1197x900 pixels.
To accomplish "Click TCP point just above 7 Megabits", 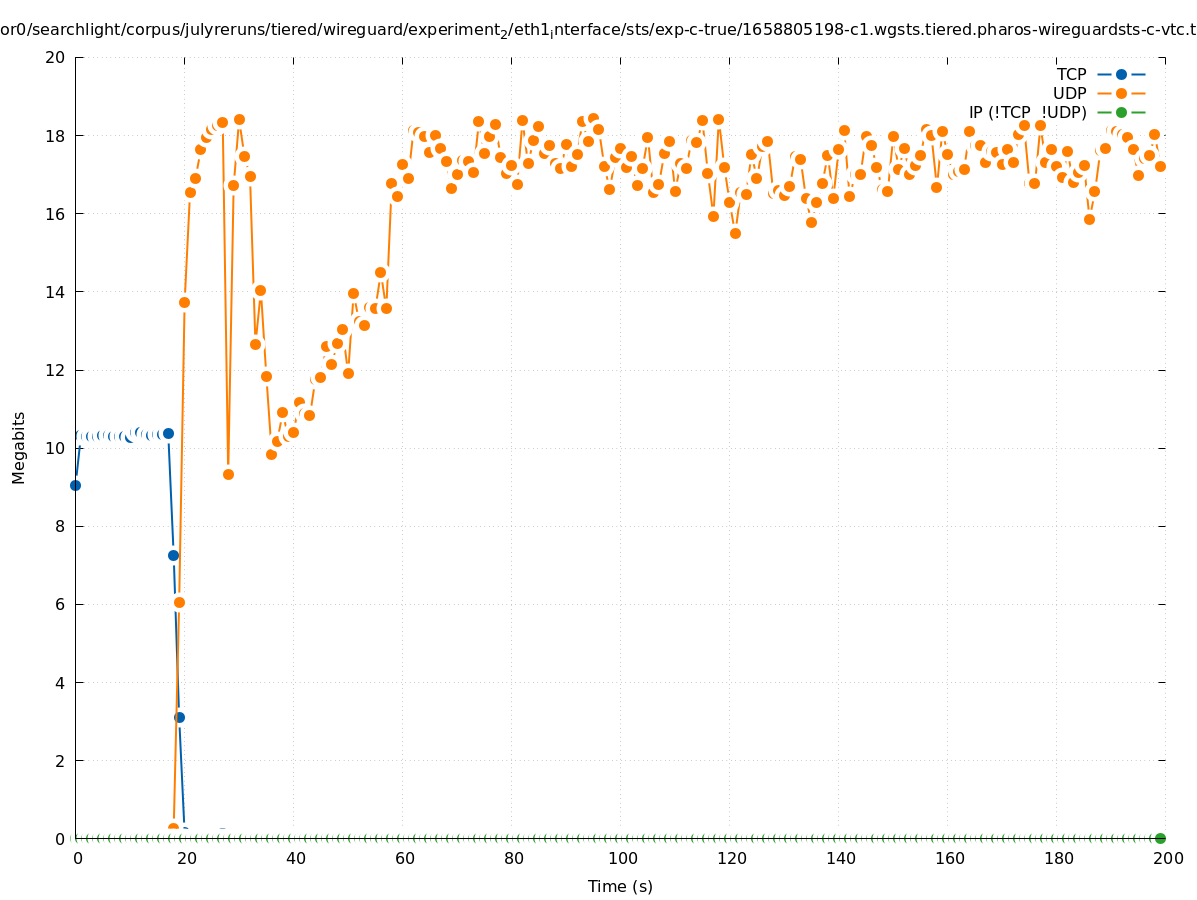I will (x=173, y=555).
